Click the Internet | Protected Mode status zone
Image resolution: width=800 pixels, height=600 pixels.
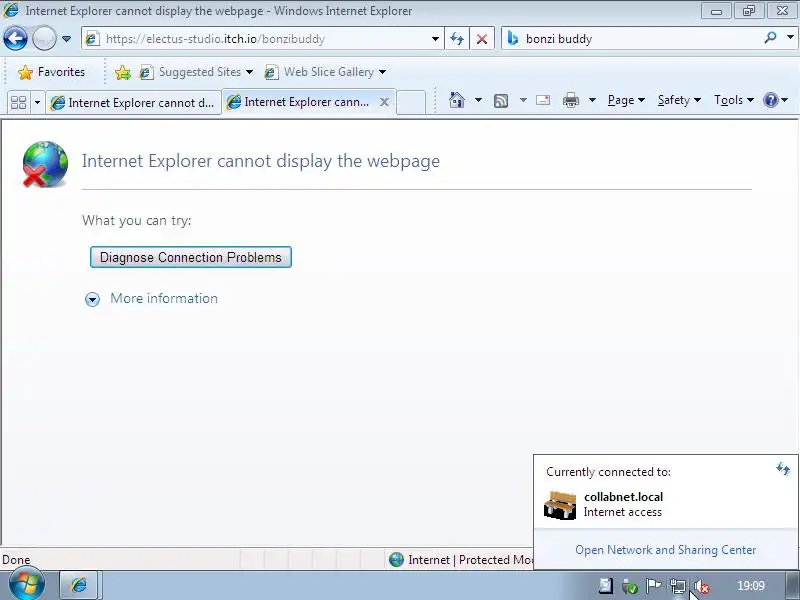pyautogui.click(x=460, y=560)
